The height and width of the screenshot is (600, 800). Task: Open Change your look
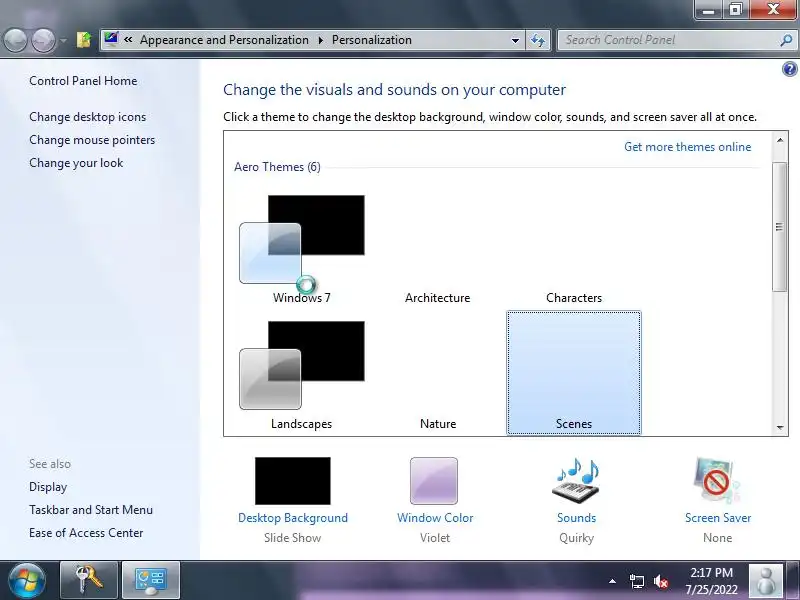[x=76, y=163]
